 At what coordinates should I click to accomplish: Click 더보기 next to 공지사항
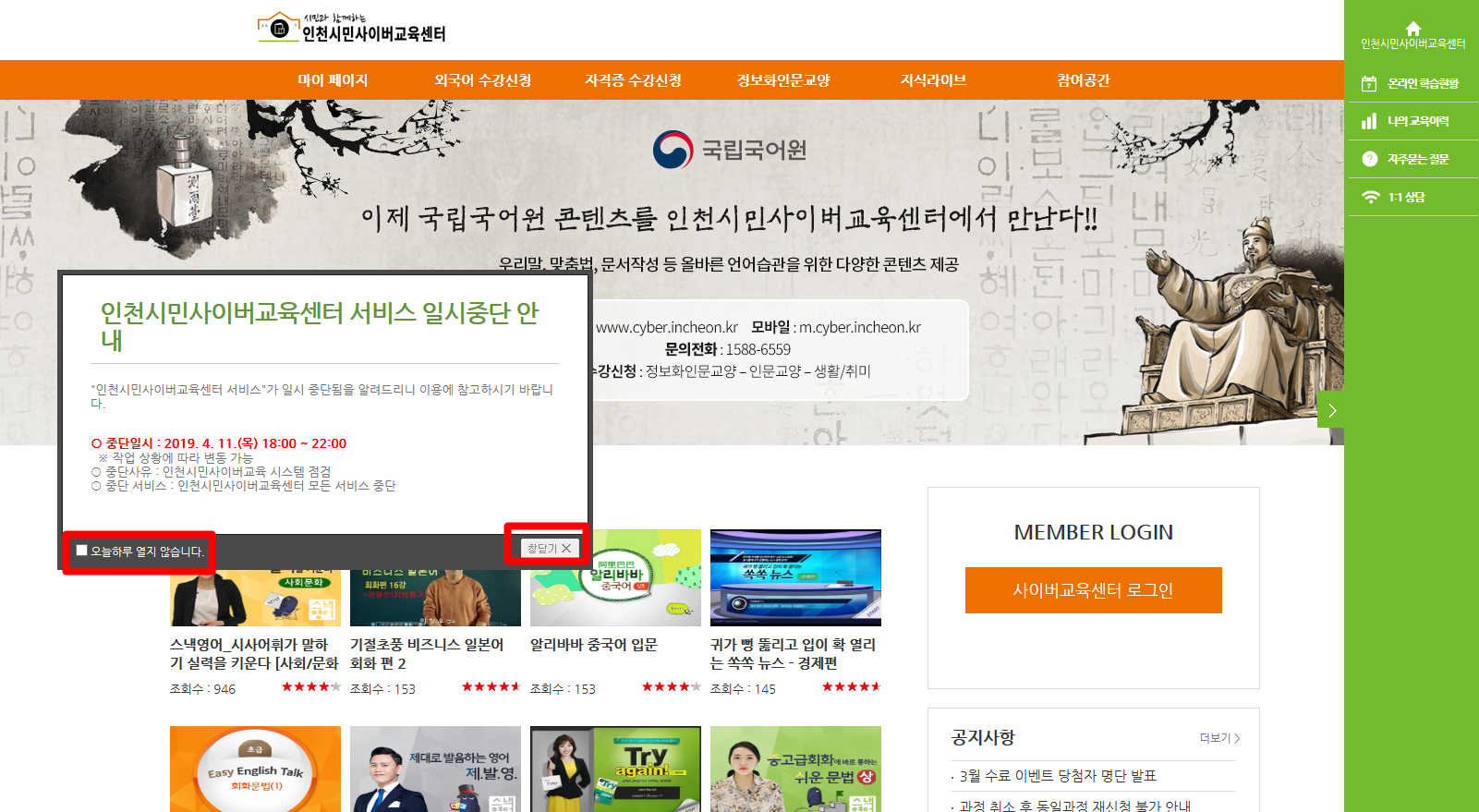click(1219, 738)
